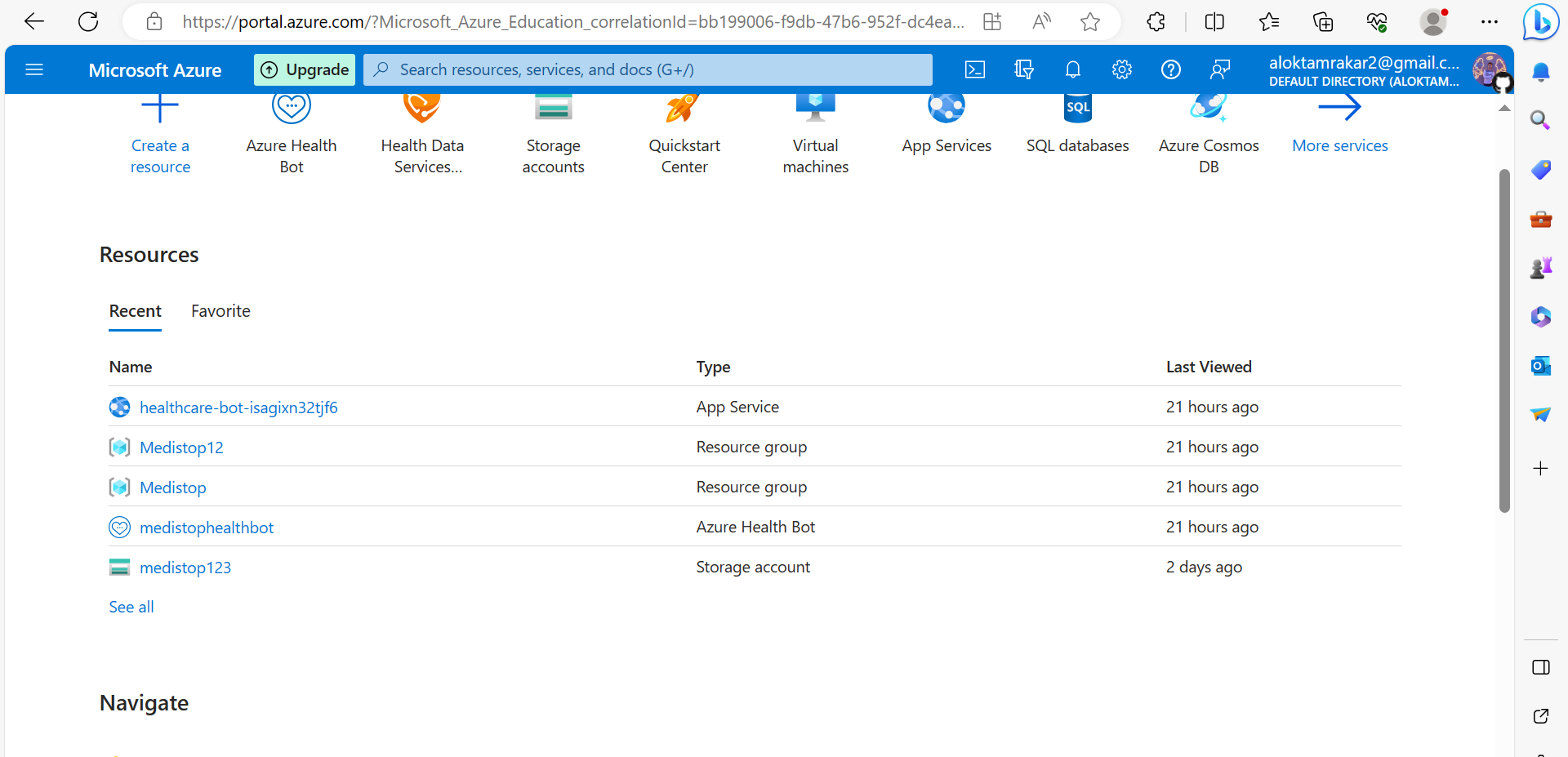Focus the Search resources, services, docs box

[x=648, y=69]
